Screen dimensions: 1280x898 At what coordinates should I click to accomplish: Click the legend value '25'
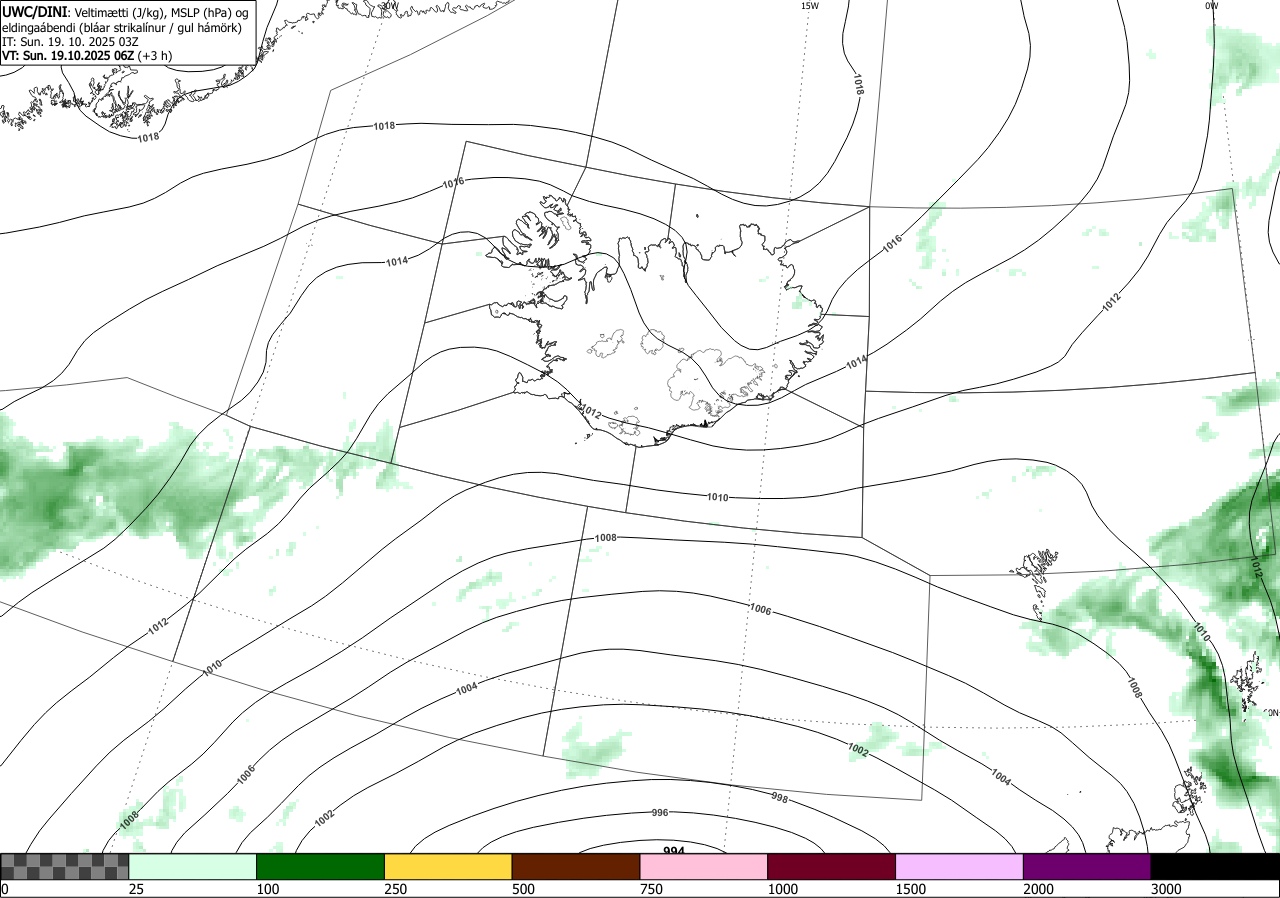136,889
